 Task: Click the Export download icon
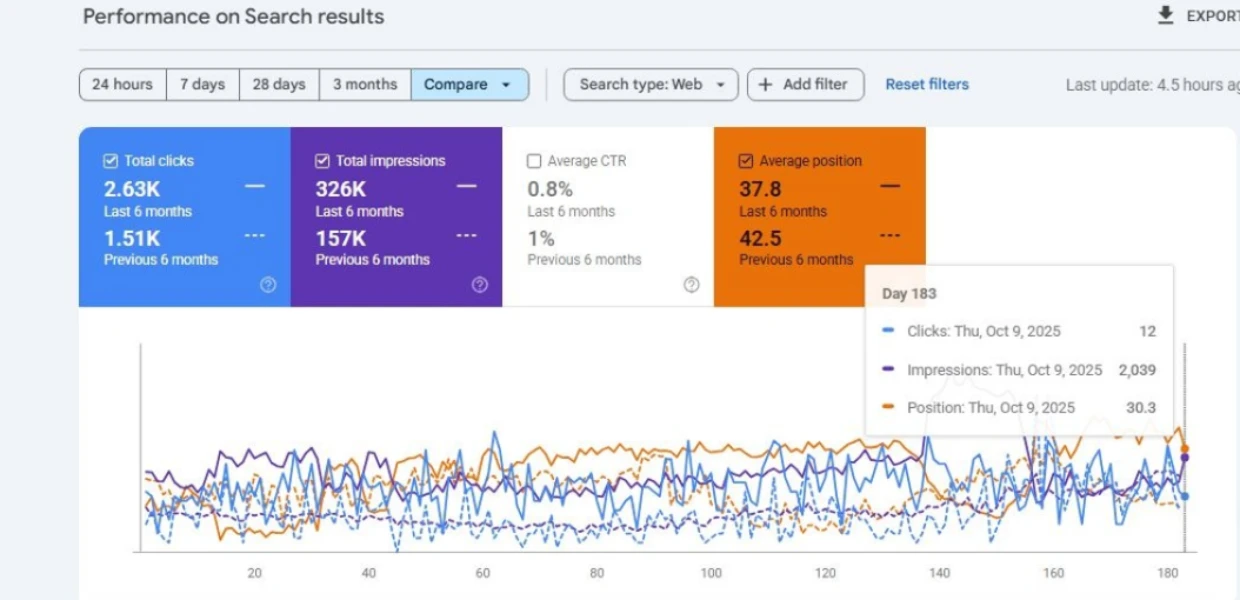[1165, 15]
